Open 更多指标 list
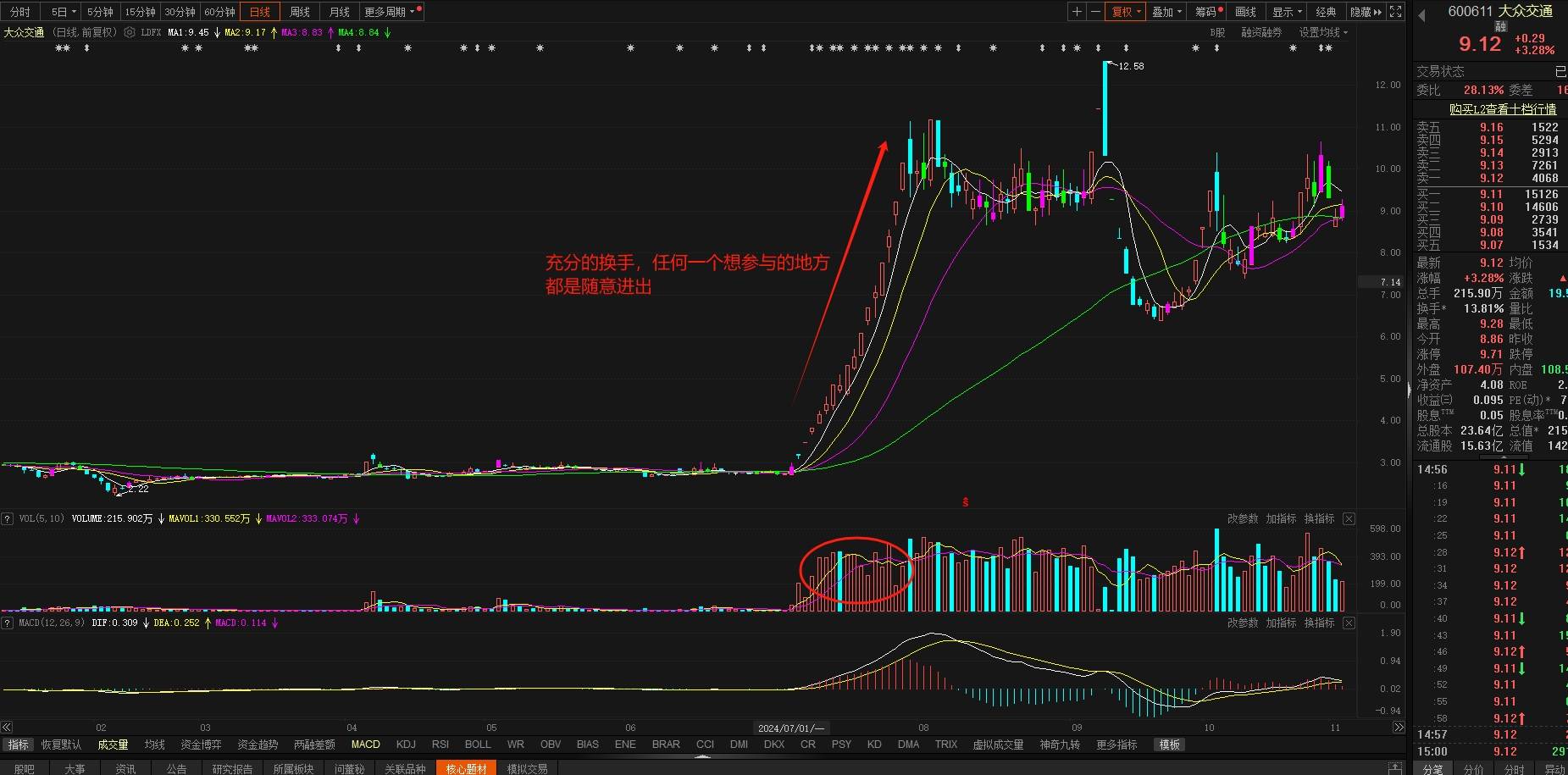 pyautogui.click(x=1116, y=745)
